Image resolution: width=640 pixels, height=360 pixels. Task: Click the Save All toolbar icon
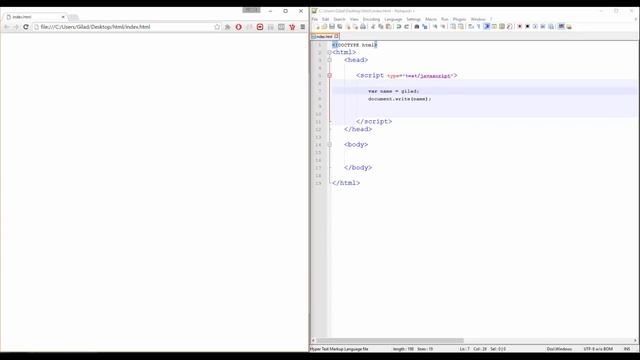coord(340,27)
